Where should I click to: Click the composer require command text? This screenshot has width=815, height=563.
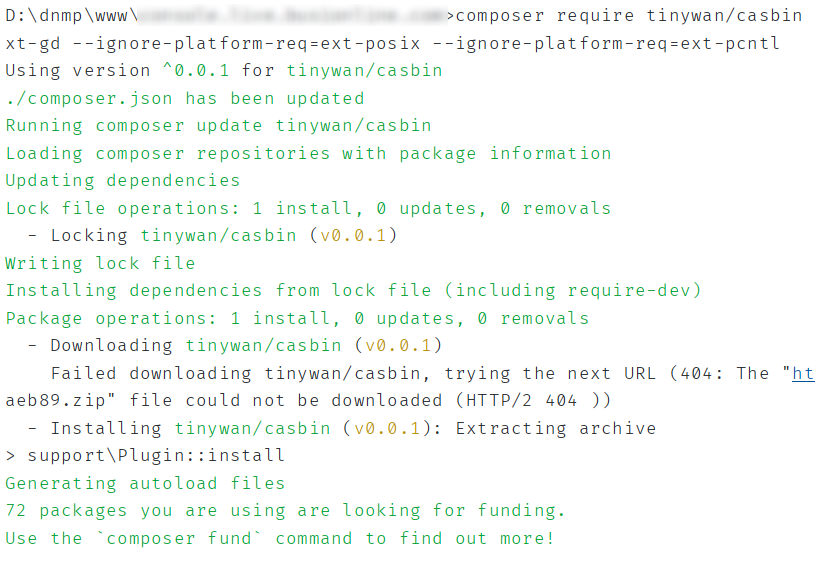(x=628, y=16)
